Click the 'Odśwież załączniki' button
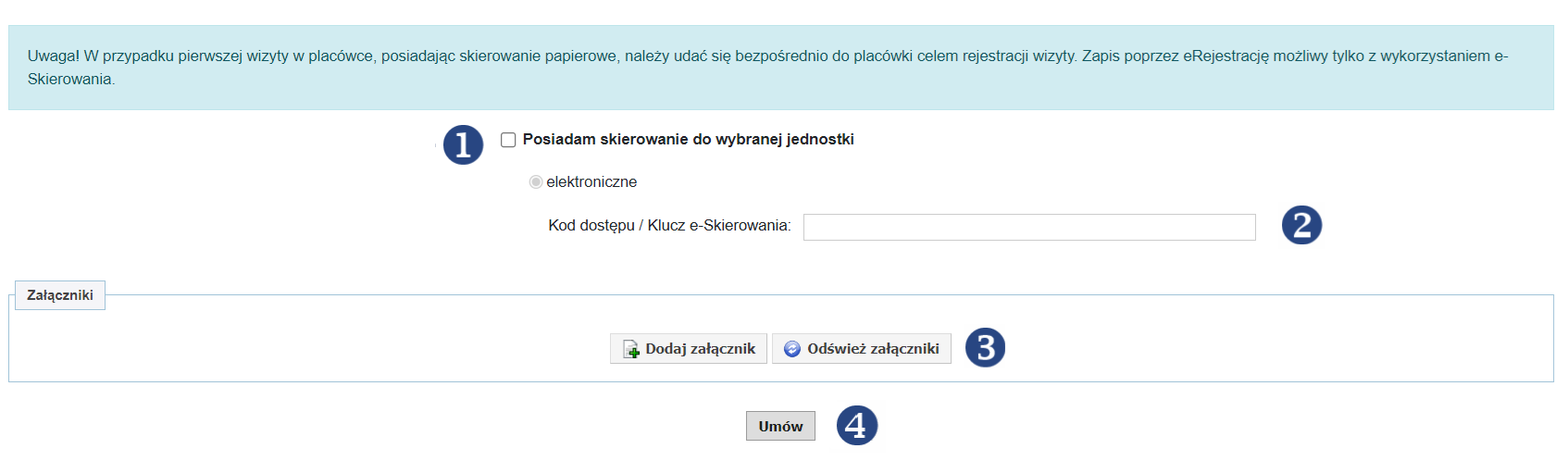This screenshot has width=1568, height=461. click(862, 349)
